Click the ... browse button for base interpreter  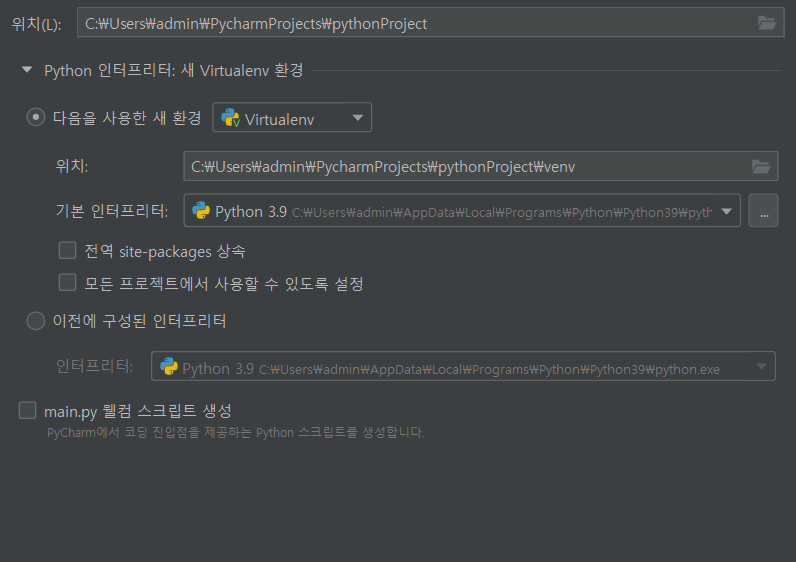point(763,211)
